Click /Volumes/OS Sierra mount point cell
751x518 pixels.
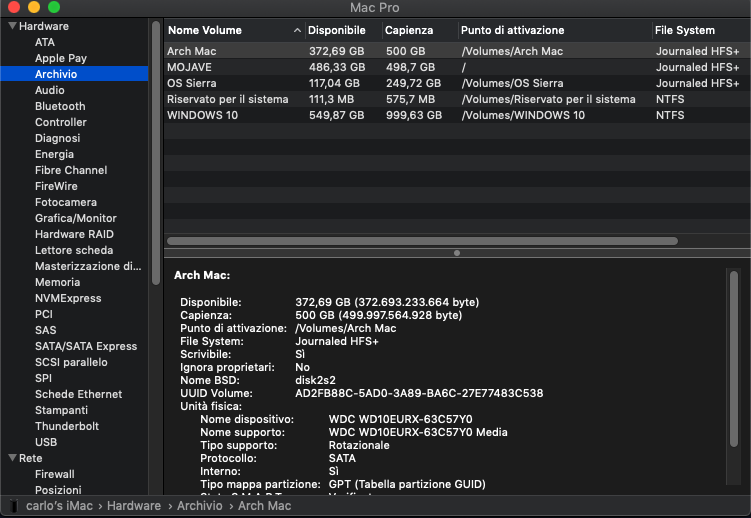coord(512,83)
